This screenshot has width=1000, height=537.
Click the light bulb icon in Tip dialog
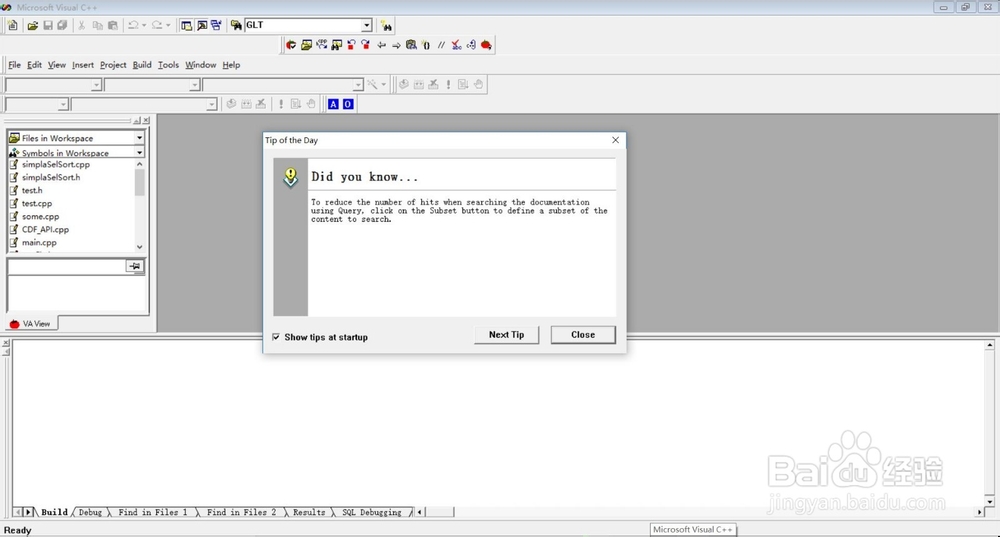(x=290, y=177)
